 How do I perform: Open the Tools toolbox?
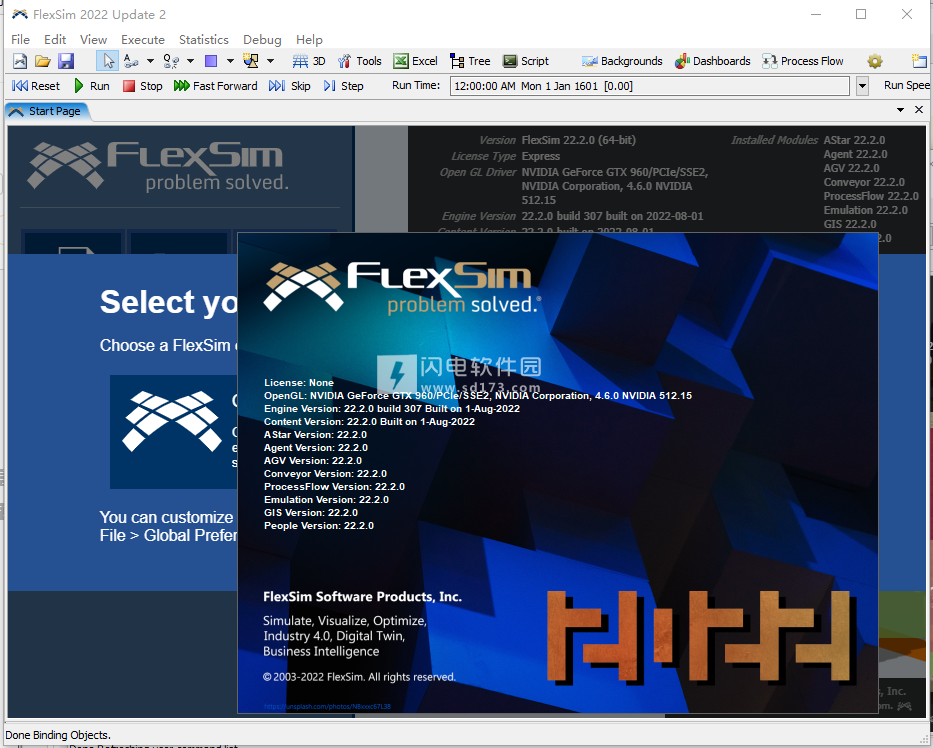(359, 61)
